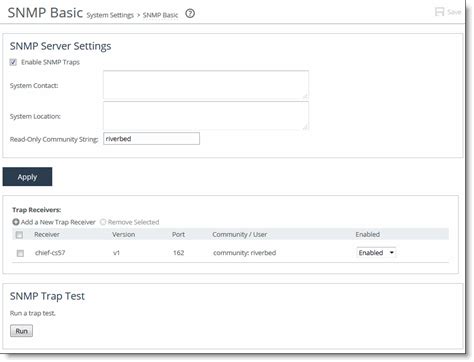This screenshot has height=362, width=474.
Task: Toggle Enable SNMP Traps checkbox
Action: 13,62
